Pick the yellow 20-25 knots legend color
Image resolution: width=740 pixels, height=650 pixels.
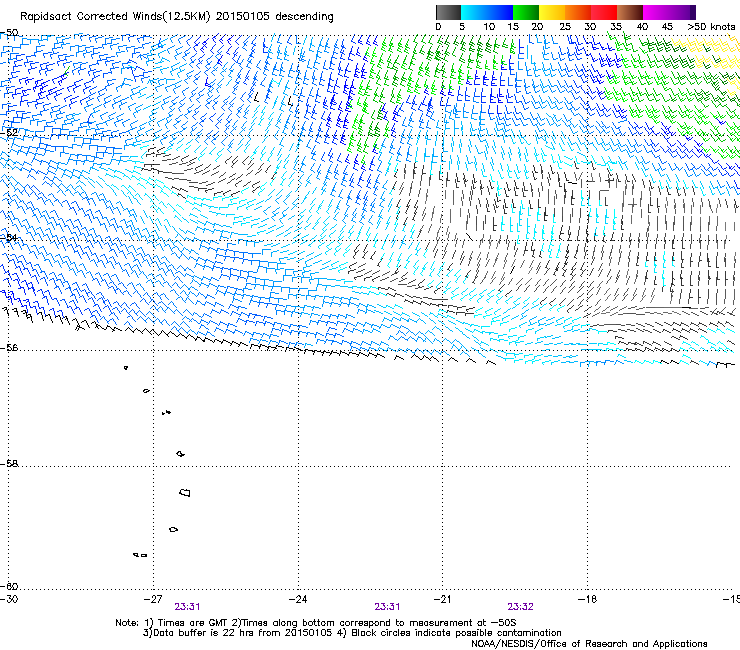tap(552, 12)
